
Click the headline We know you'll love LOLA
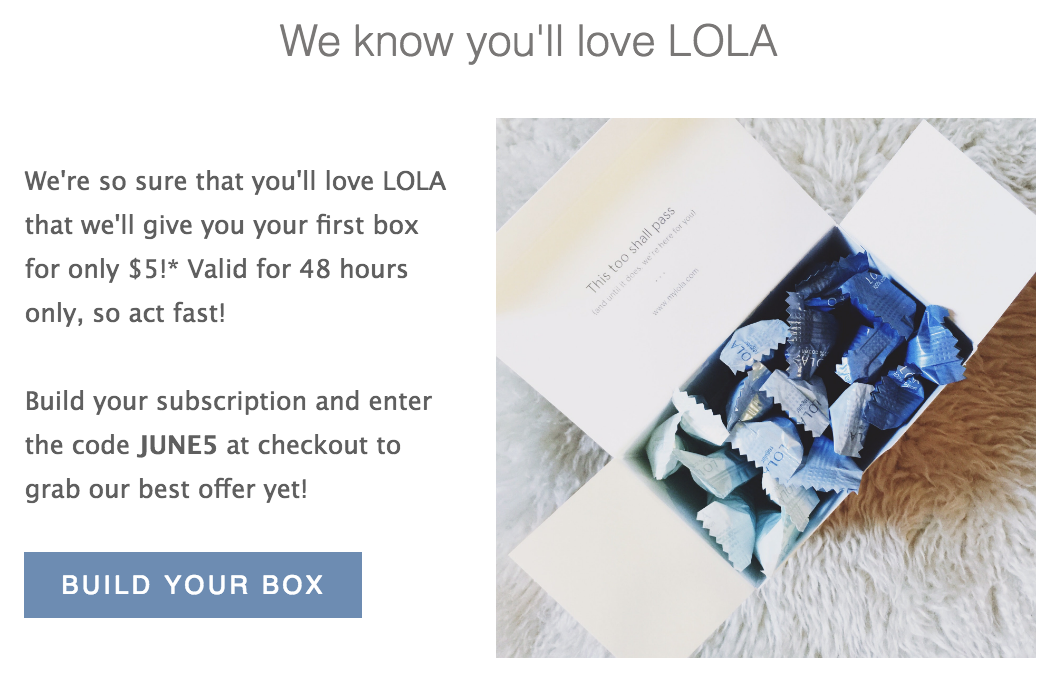click(528, 42)
